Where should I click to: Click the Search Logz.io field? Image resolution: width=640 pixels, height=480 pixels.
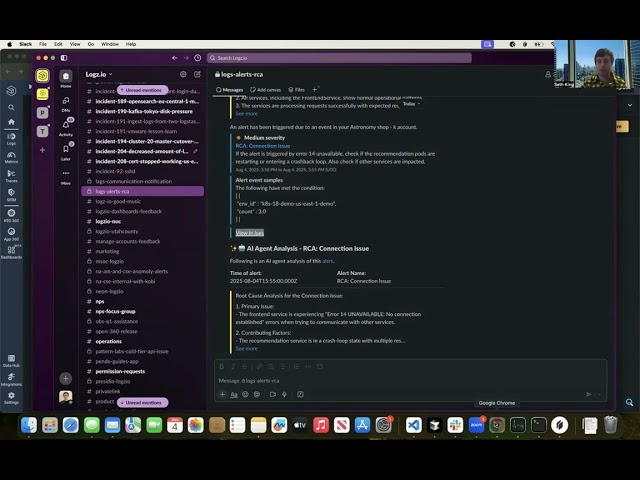339,58
